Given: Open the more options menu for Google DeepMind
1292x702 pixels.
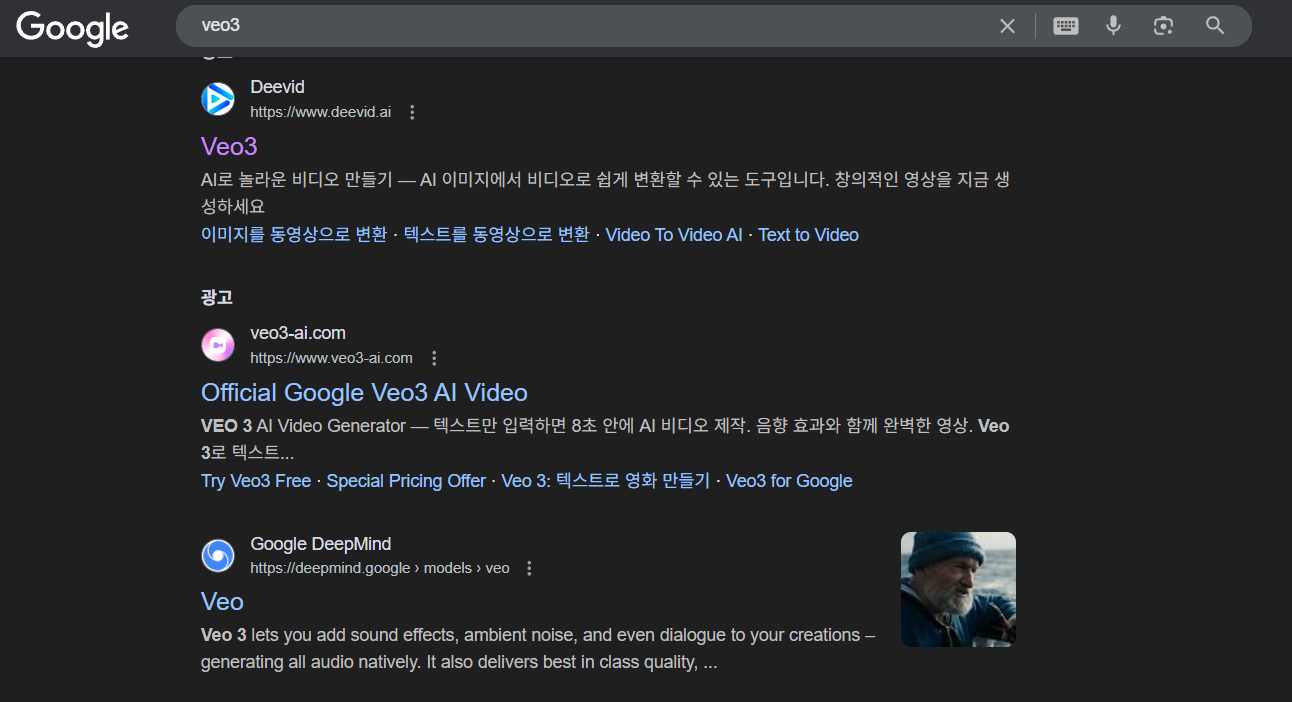Looking at the screenshot, I should click(x=530, y=568).
